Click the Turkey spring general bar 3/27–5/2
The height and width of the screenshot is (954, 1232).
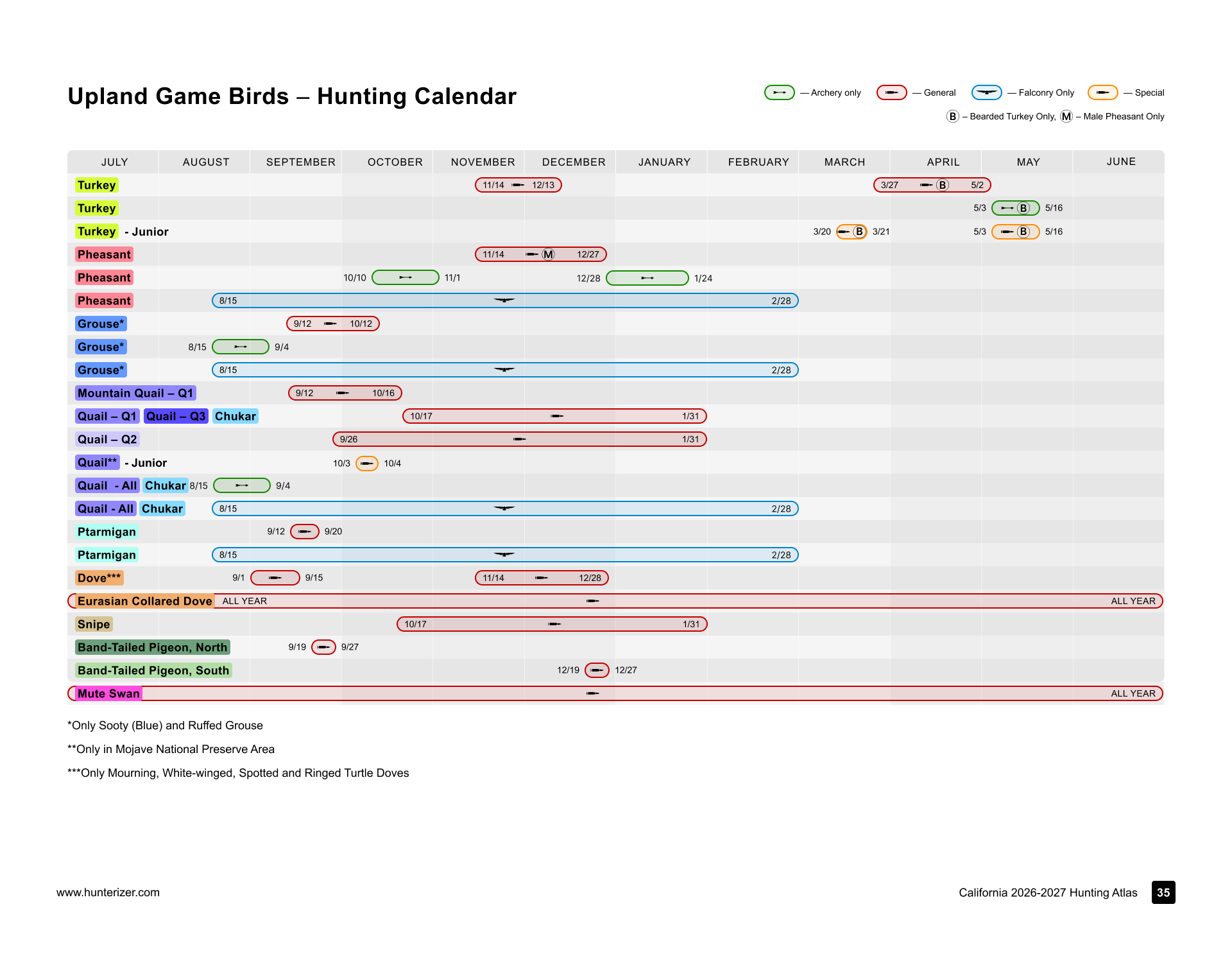point(932,185)
